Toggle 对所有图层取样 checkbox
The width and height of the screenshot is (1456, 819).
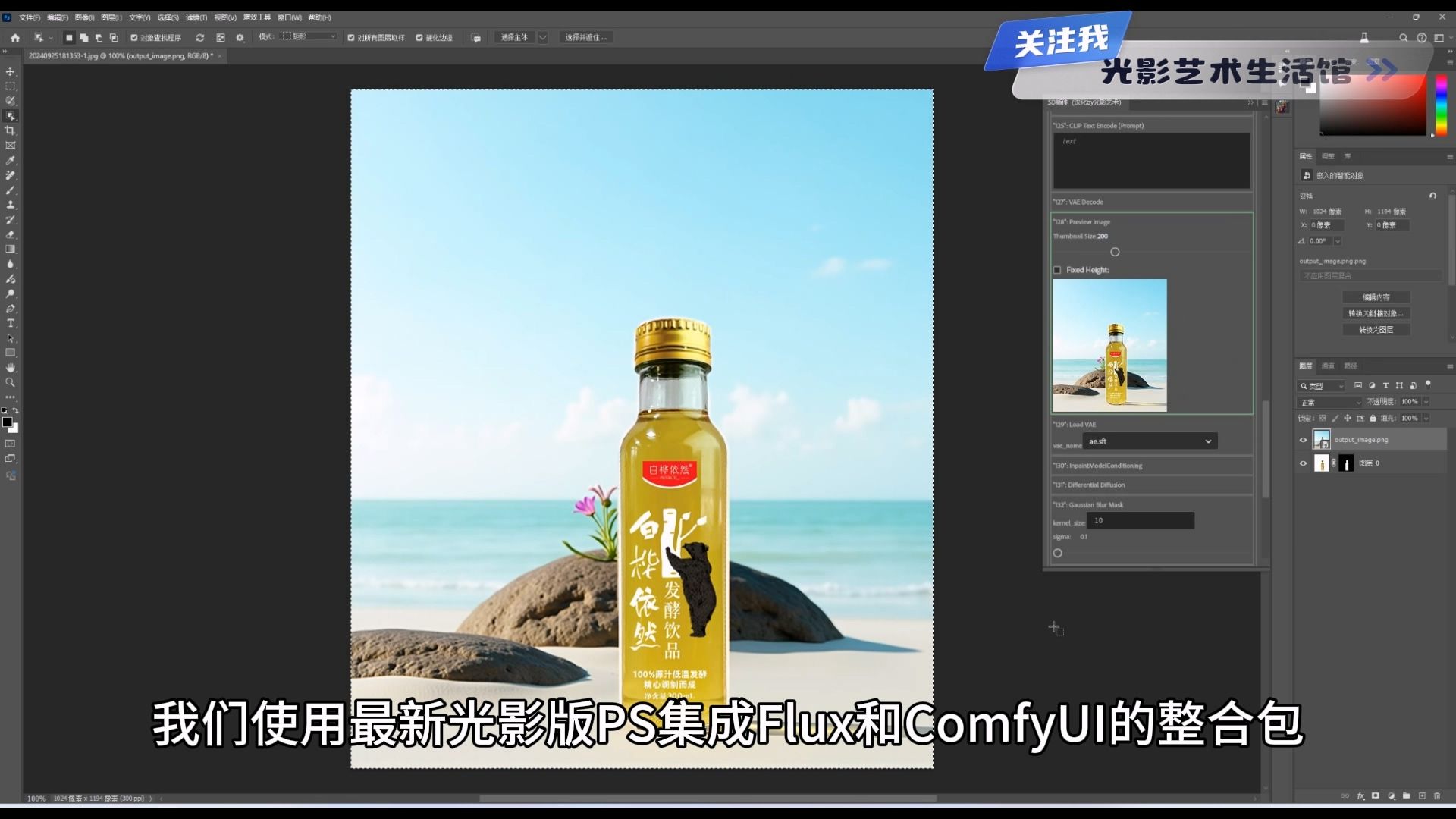[x=351, y=37]
